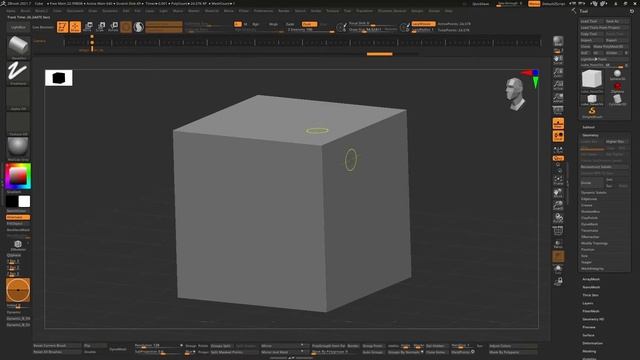Viewport: 640px width, 360px height.
Task: Select the Scale transform icon
Action: [101, 27]
